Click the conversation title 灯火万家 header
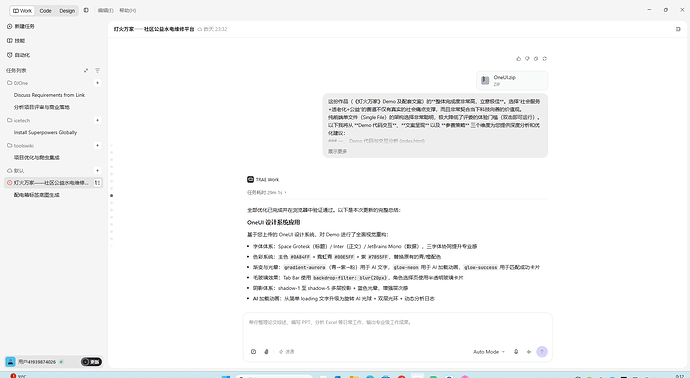 point(154,29)
